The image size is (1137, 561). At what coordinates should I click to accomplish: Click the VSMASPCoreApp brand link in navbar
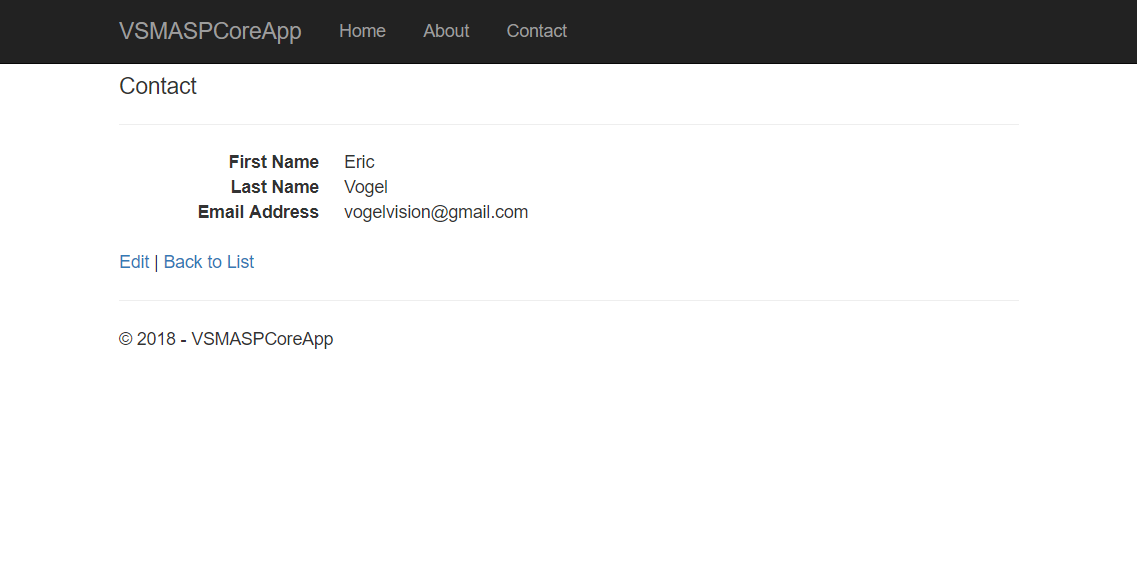(210, 31)
